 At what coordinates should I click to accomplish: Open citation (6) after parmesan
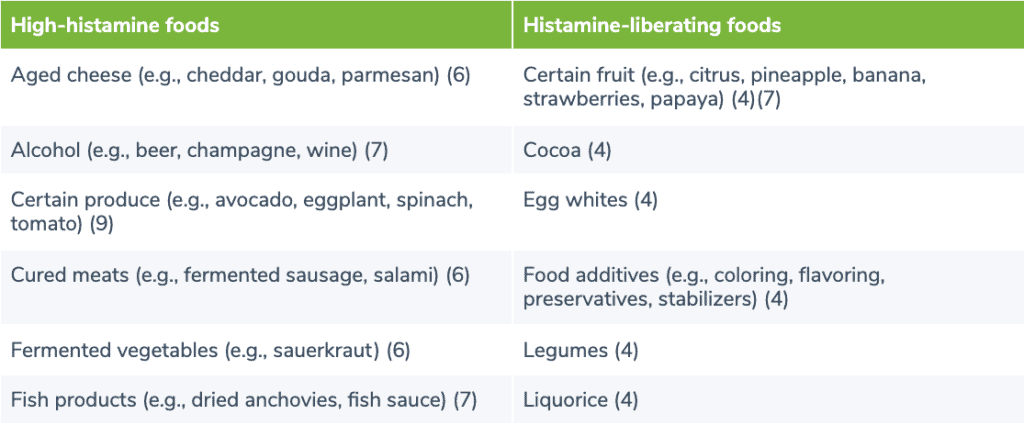[458, 76]
